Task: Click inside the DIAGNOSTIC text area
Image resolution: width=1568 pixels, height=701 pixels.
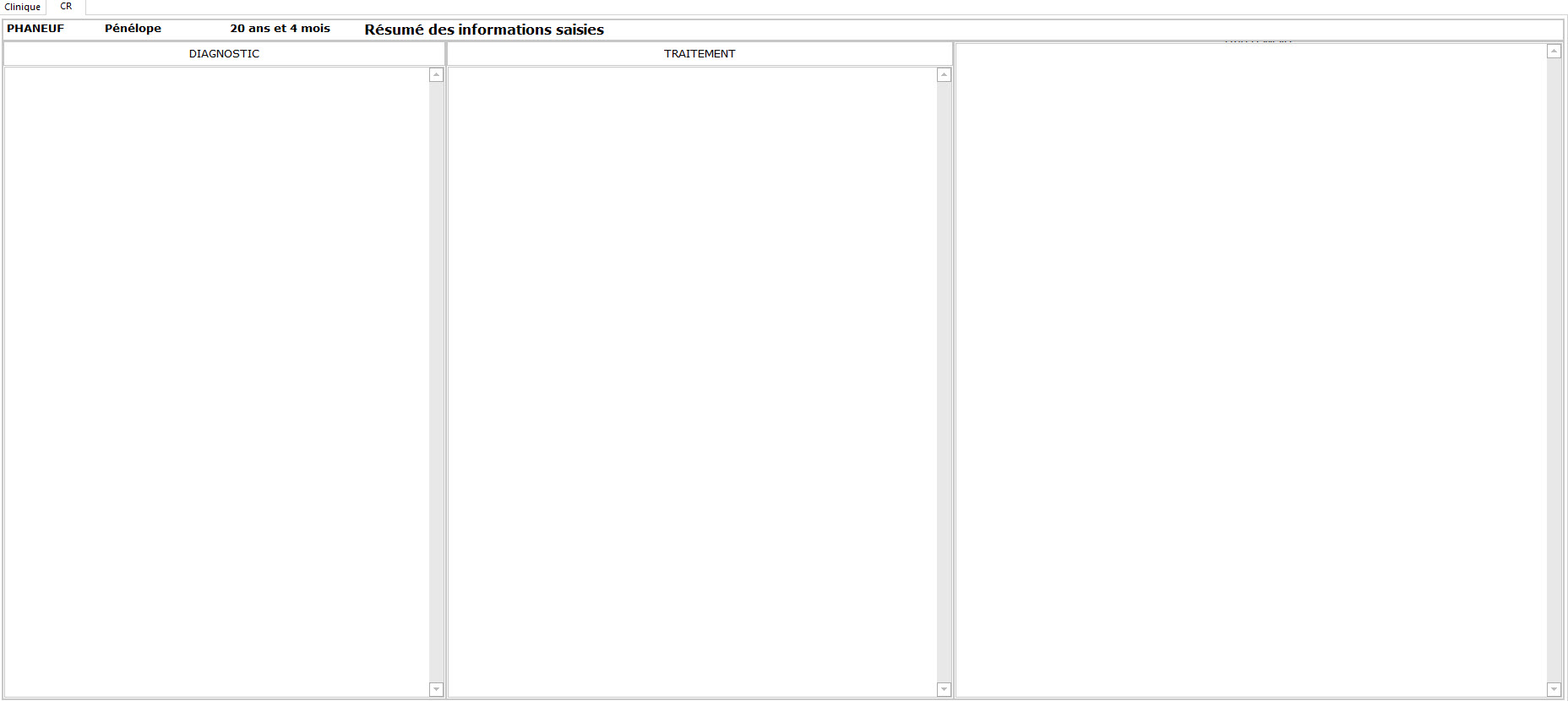Action: [x=217, y=382]
